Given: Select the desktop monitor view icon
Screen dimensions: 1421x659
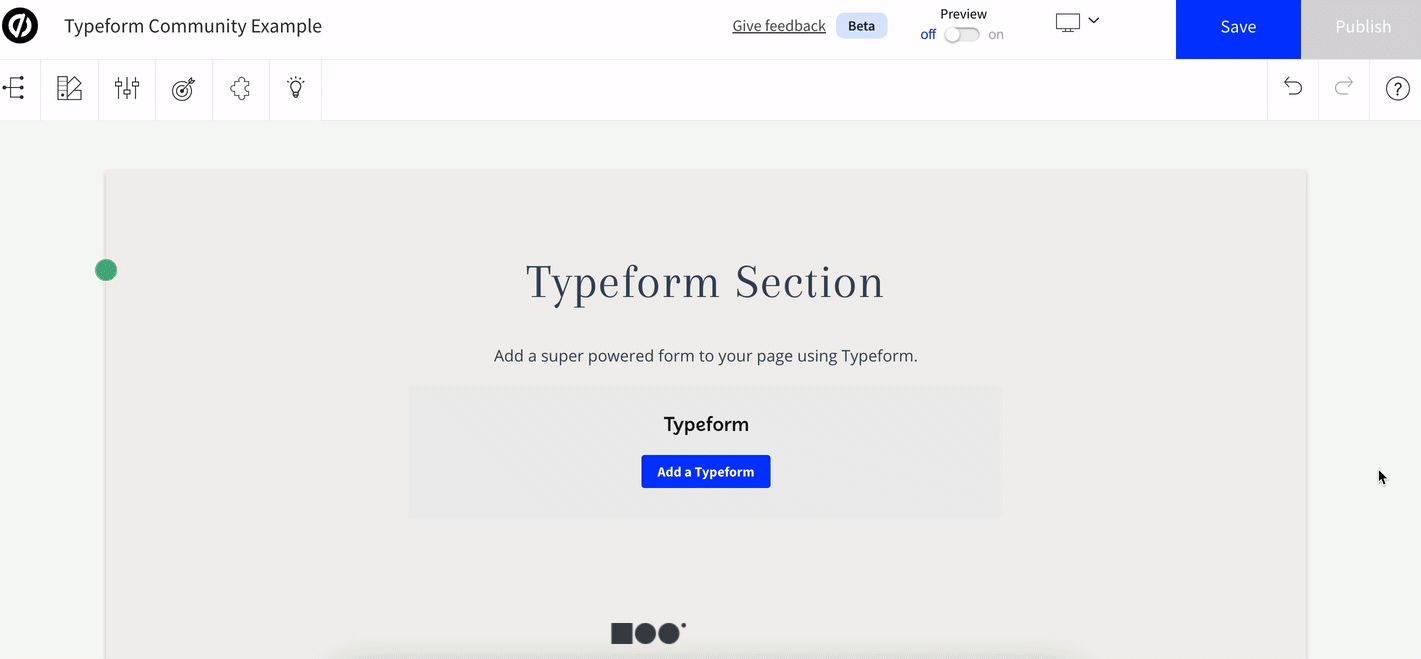Looking at the screenshot, I should [1068, 22].
